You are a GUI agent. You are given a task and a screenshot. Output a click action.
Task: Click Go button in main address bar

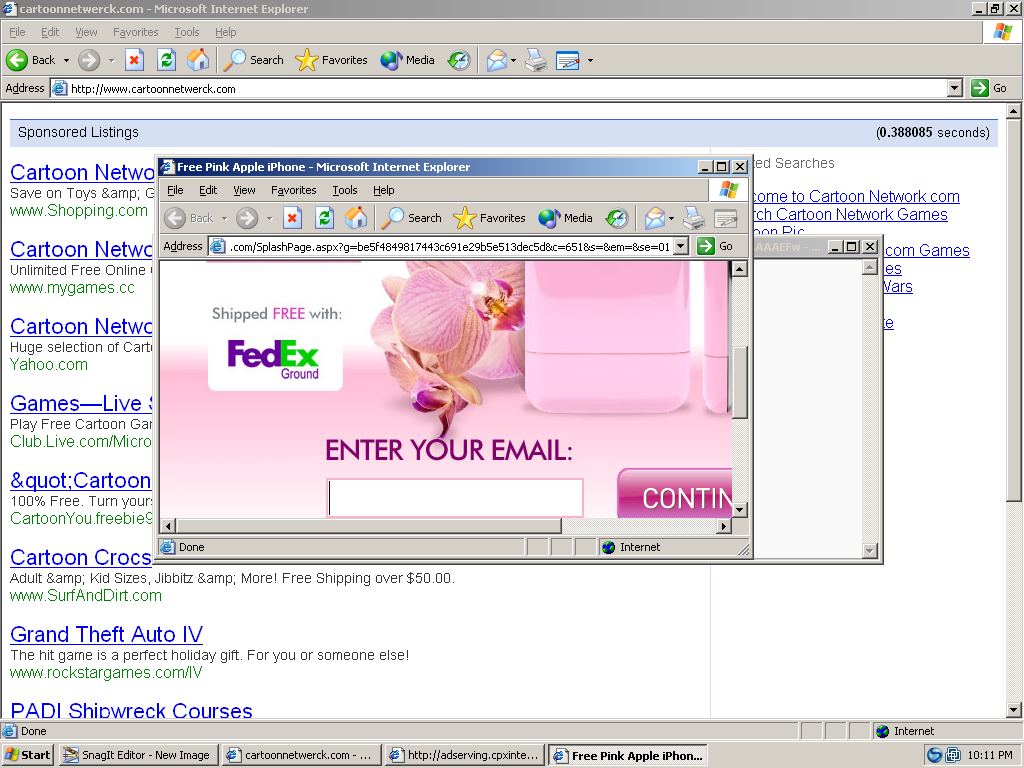tap(989, 88)
